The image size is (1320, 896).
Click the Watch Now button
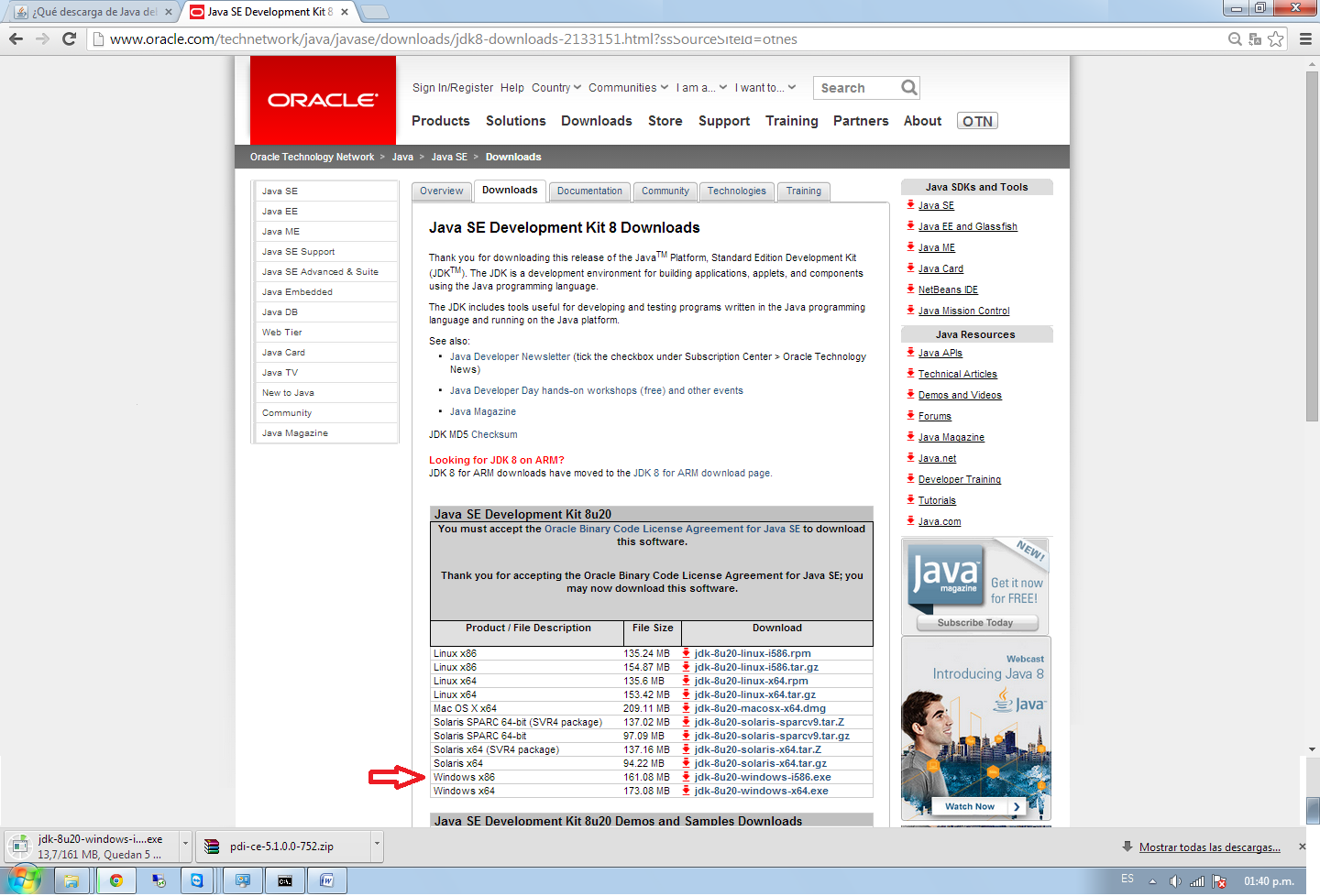[x=977, y=806]
